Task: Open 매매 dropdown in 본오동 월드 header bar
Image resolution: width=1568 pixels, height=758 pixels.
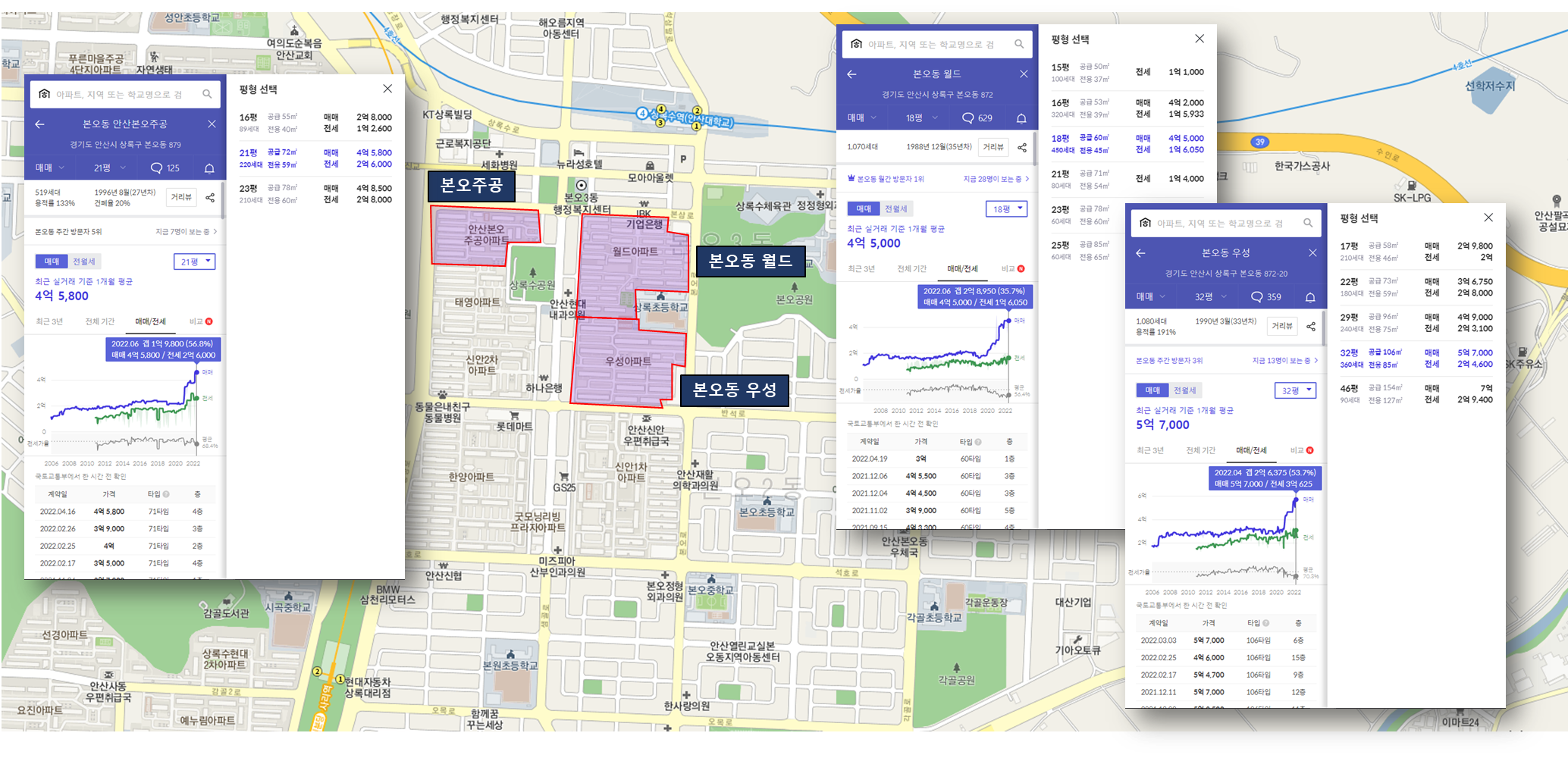Action: tap(861, 117)
